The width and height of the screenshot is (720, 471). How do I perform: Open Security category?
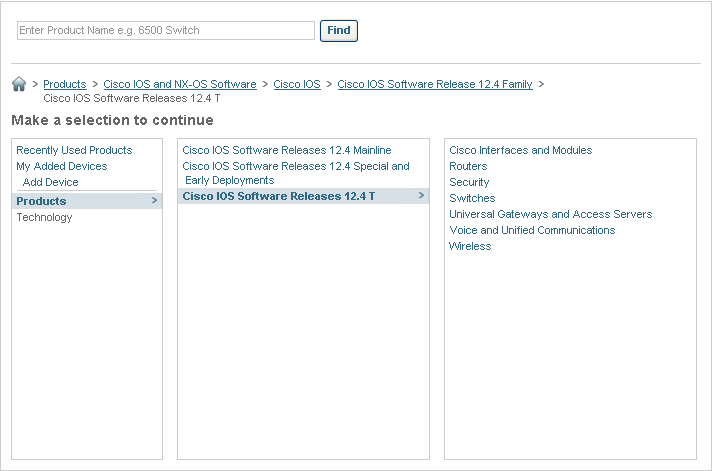pyautogui.click(x=469, y=182)
